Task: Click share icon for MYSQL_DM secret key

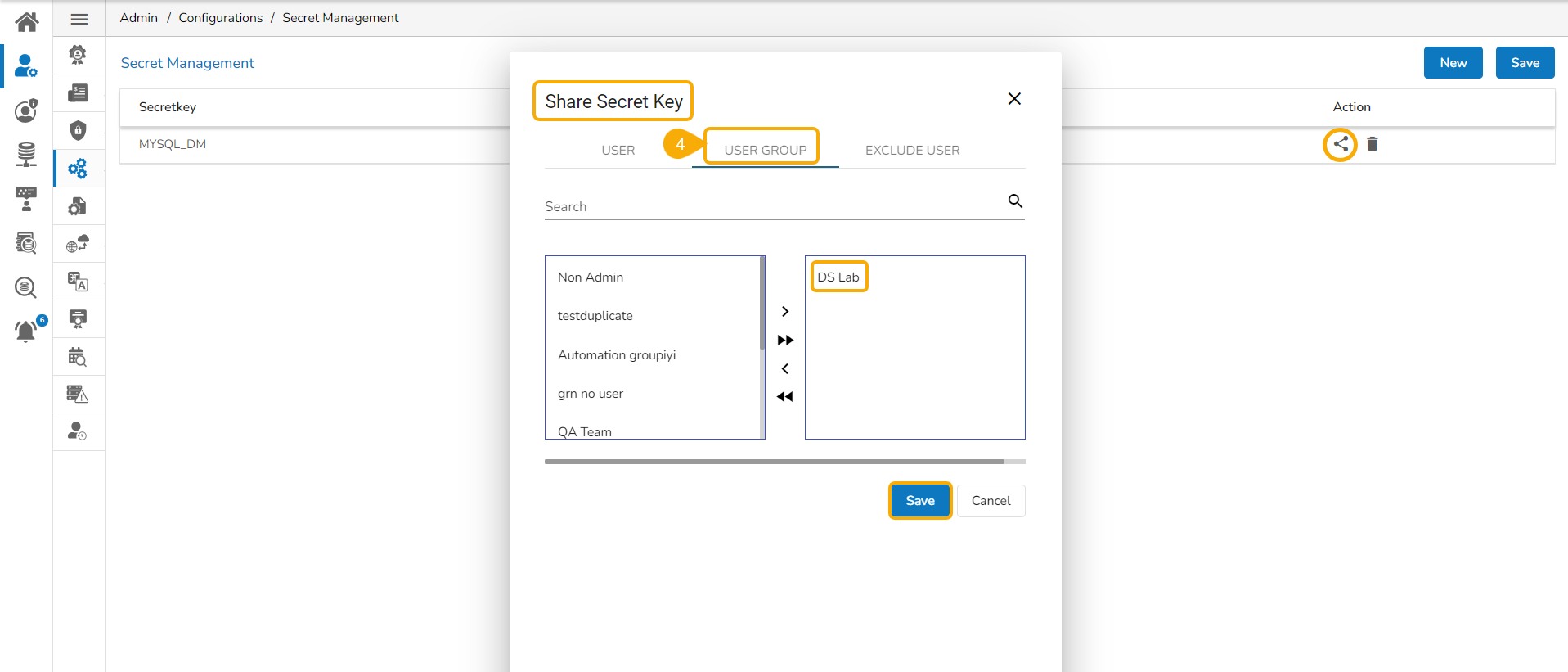Action: click(1341, 145)
